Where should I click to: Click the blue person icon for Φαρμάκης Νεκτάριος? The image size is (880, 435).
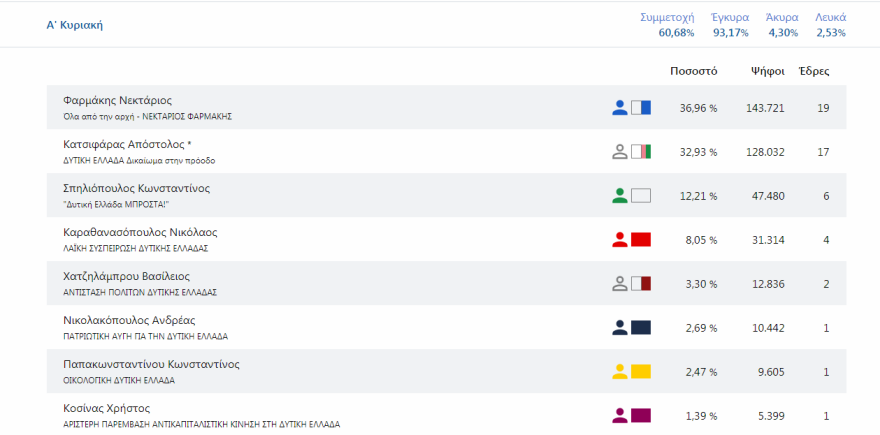[x=619, y=108]
